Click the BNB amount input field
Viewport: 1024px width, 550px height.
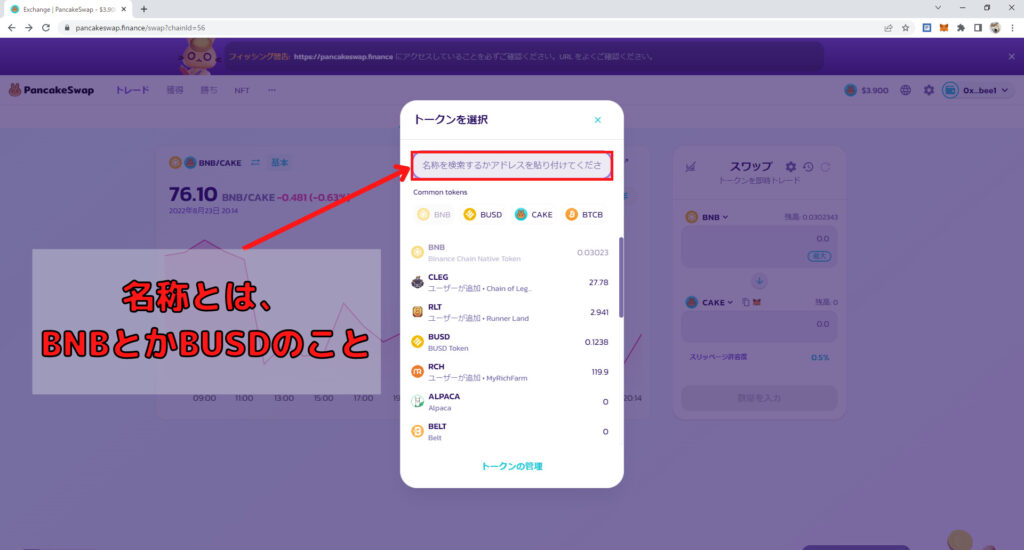[x=758, y=247]
